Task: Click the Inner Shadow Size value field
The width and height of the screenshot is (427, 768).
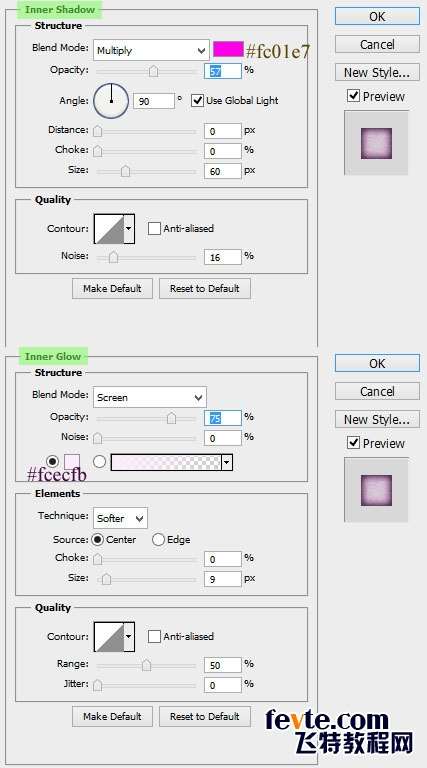Action: pos(223,171)
